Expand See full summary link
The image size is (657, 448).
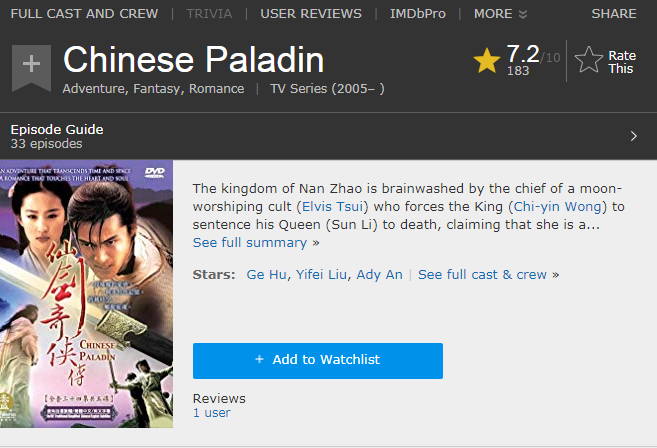[250, 243]
